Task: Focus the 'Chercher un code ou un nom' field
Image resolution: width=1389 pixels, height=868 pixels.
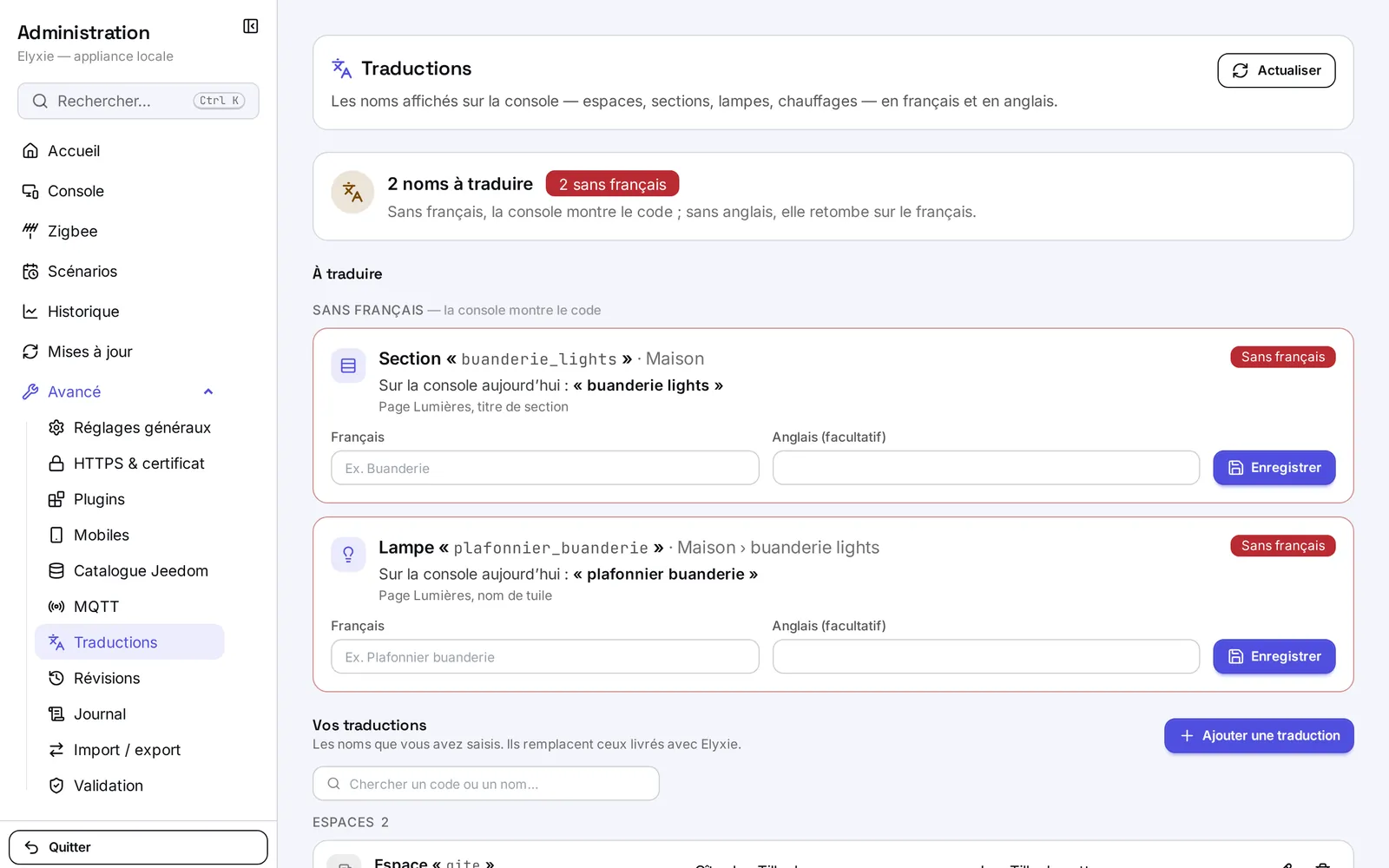Action: [x=485, y=784]
